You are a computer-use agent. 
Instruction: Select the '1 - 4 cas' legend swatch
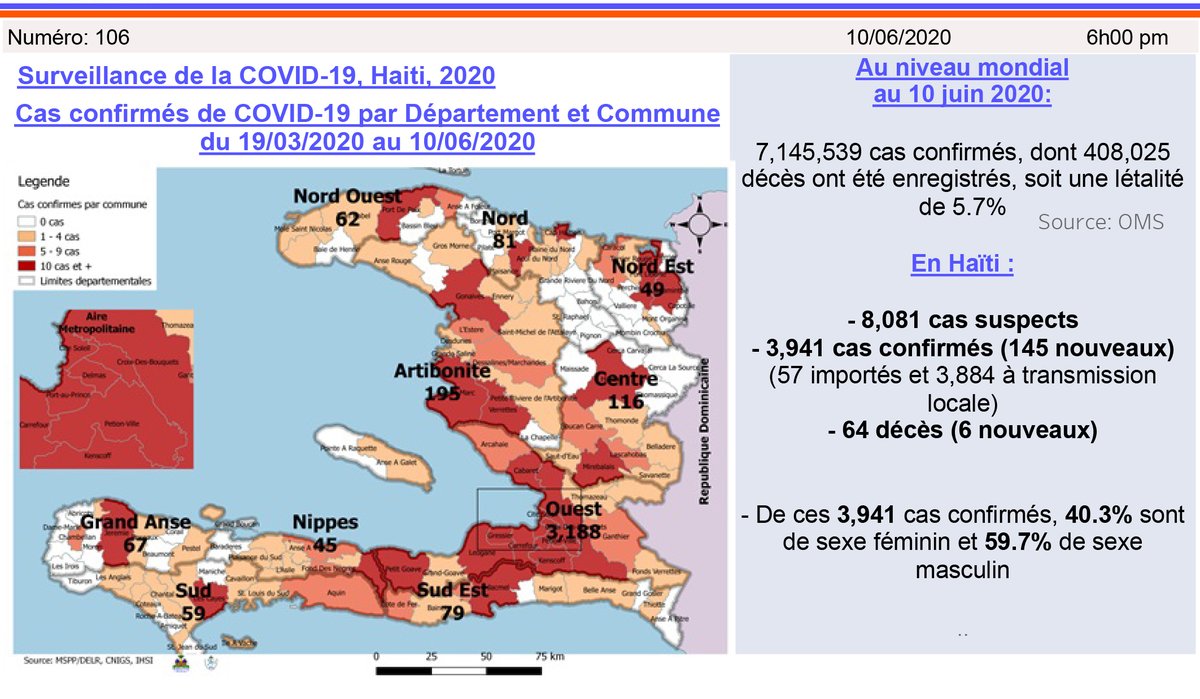29,236
